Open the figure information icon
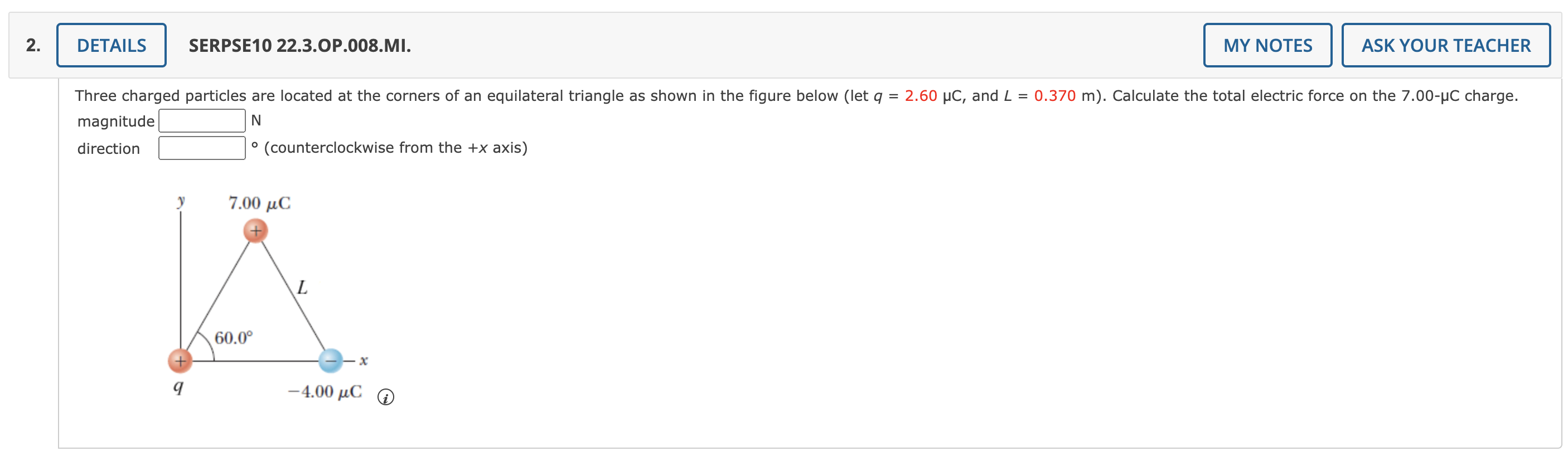The image size is (1568, 466). pyautogui.click(x=386, y=398)
